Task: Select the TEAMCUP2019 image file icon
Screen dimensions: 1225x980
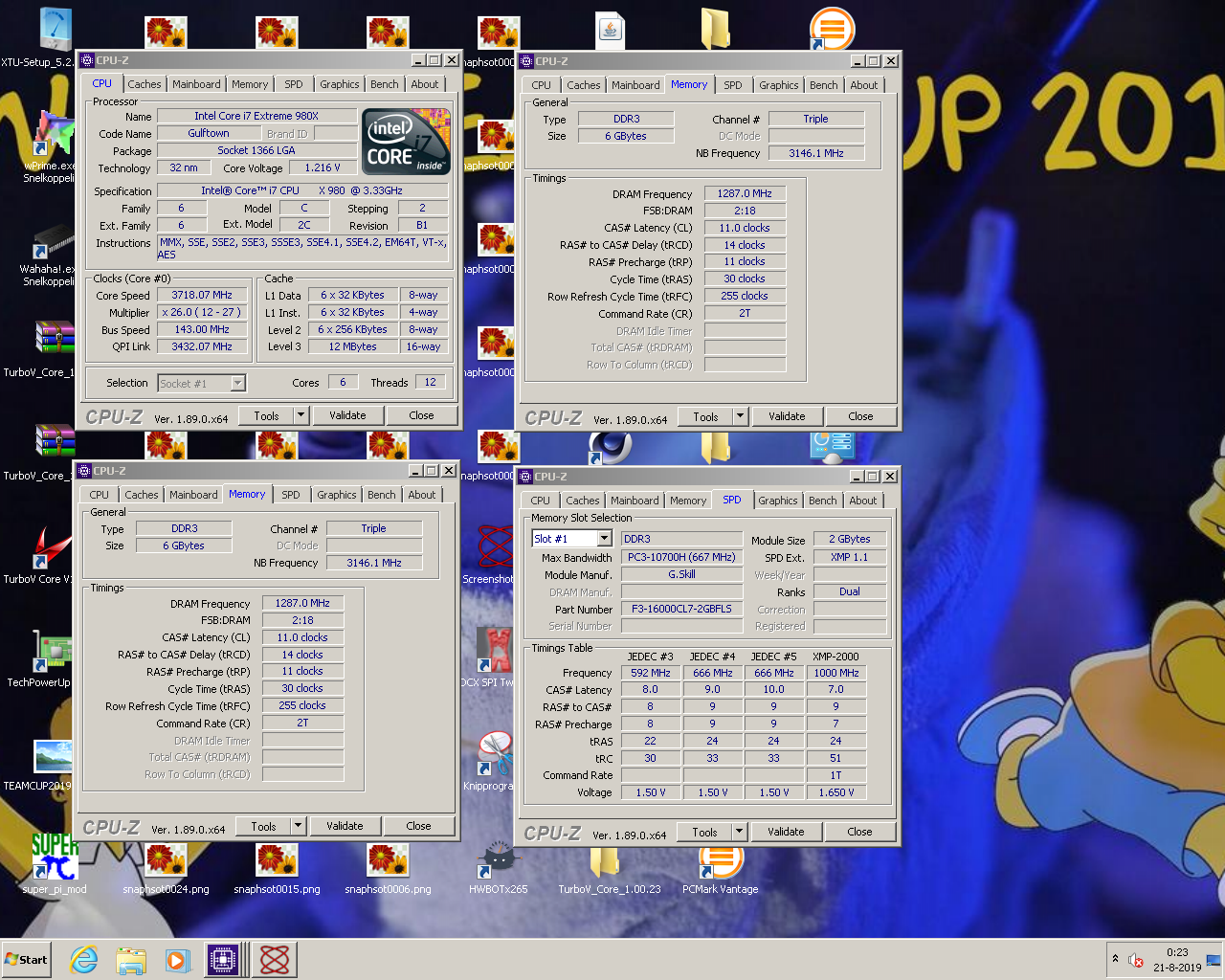Action: click(53, 756)
